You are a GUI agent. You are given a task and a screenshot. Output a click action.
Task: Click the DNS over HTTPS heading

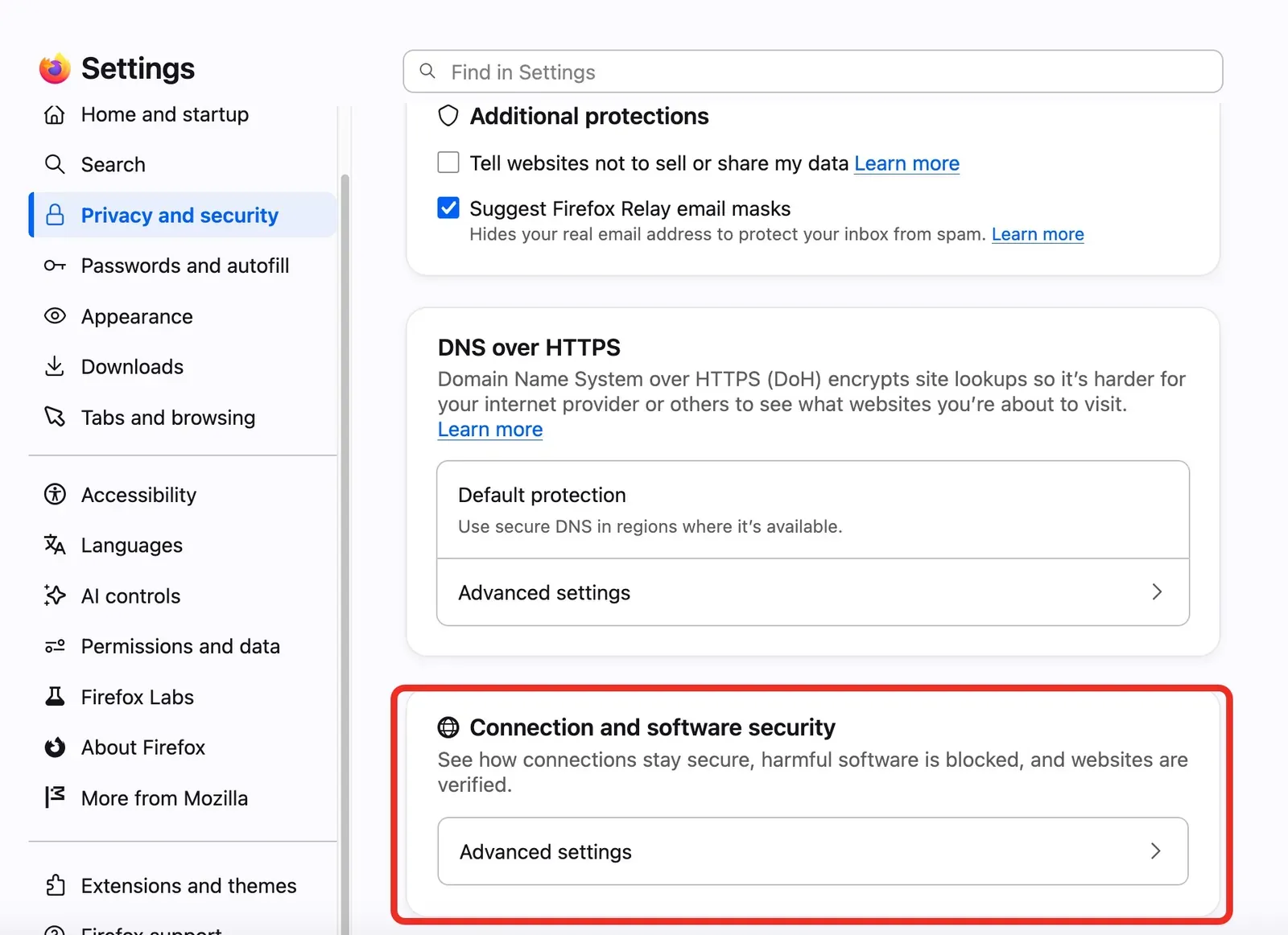tap(529, 348)
